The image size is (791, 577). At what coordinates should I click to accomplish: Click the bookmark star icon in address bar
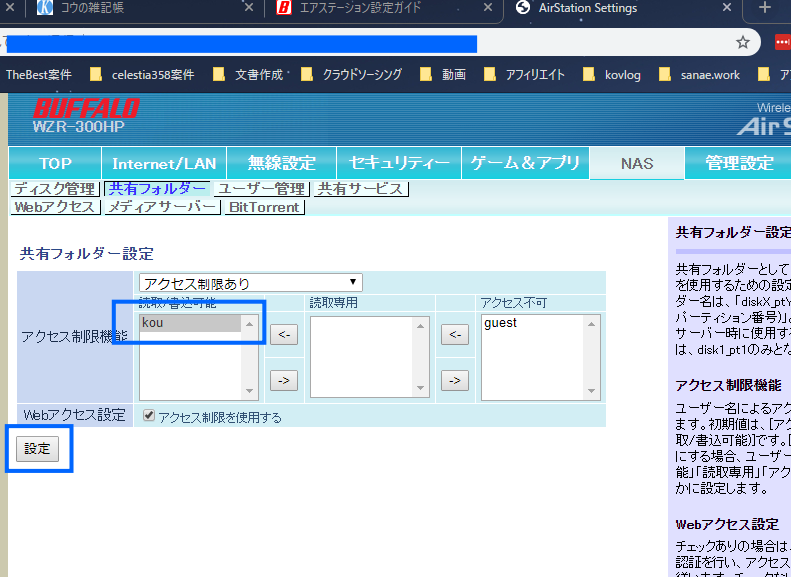pos(743,43)
